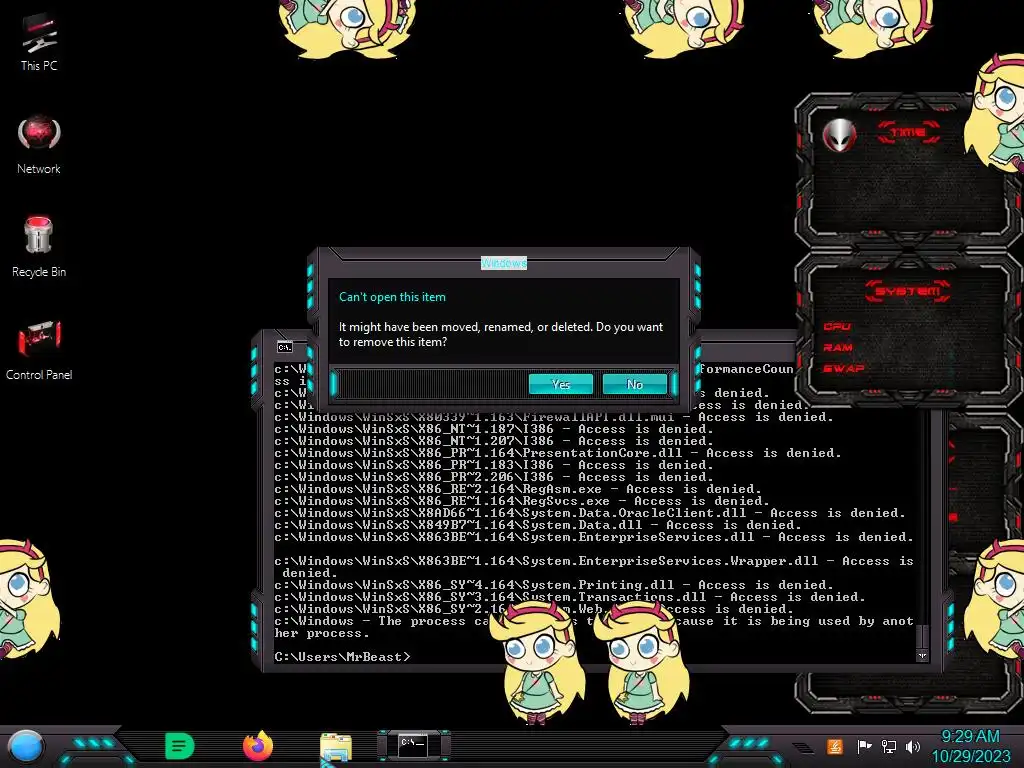
Task: Click No in the Windows dialog
Action: [635, 384]
